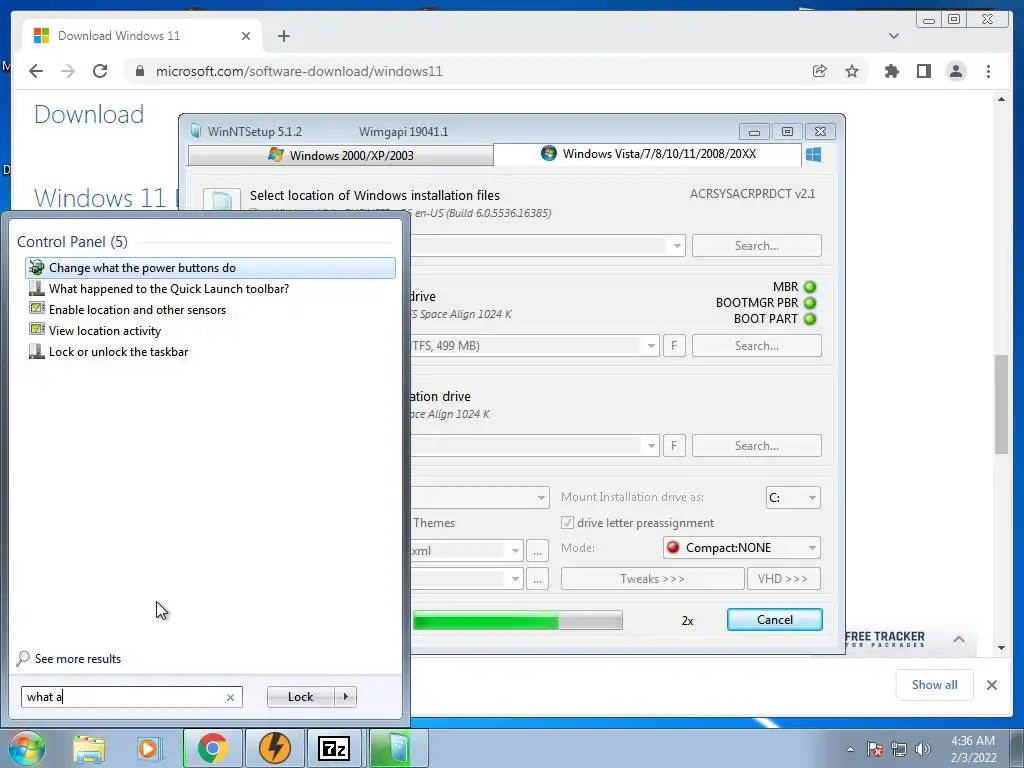Open the Action Center flag icon
The height and width of the screenshot is (768, 1024).
pos(875,749)
